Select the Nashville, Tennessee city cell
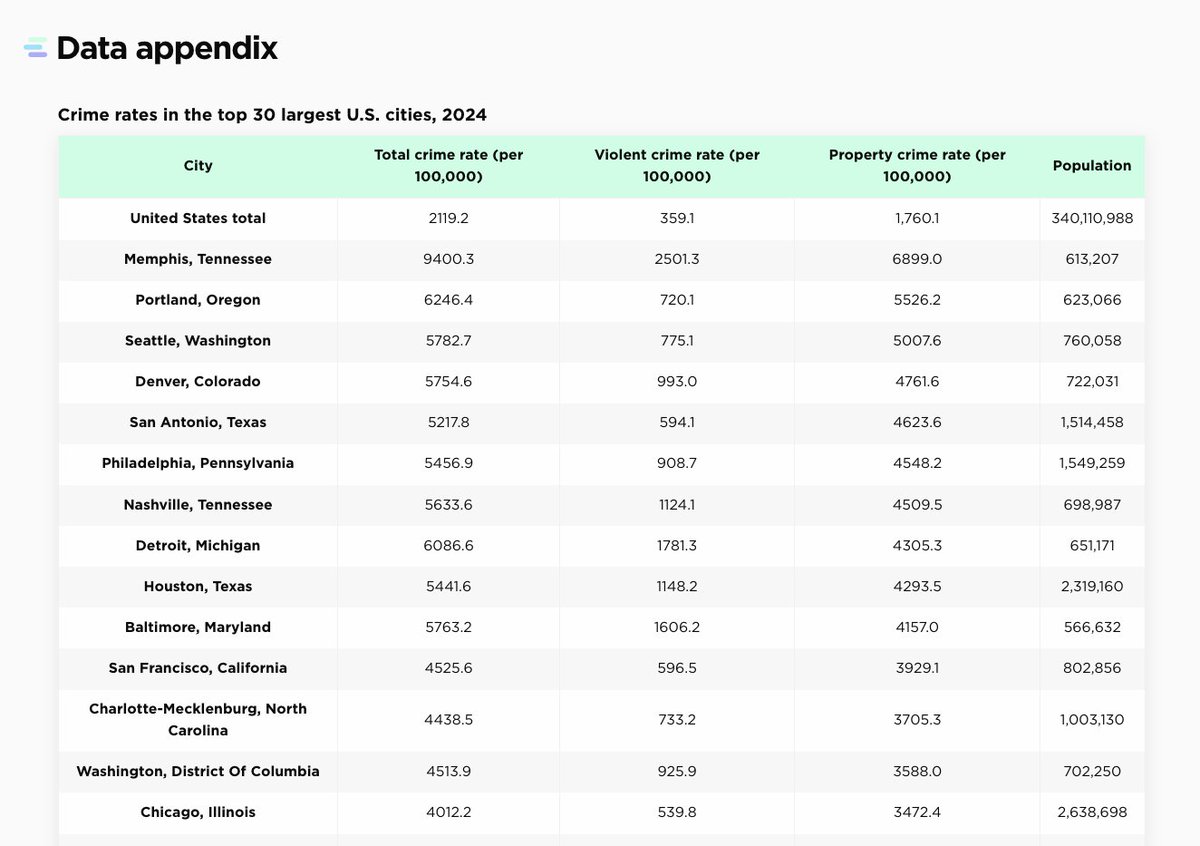 click(x=198, y=505)
